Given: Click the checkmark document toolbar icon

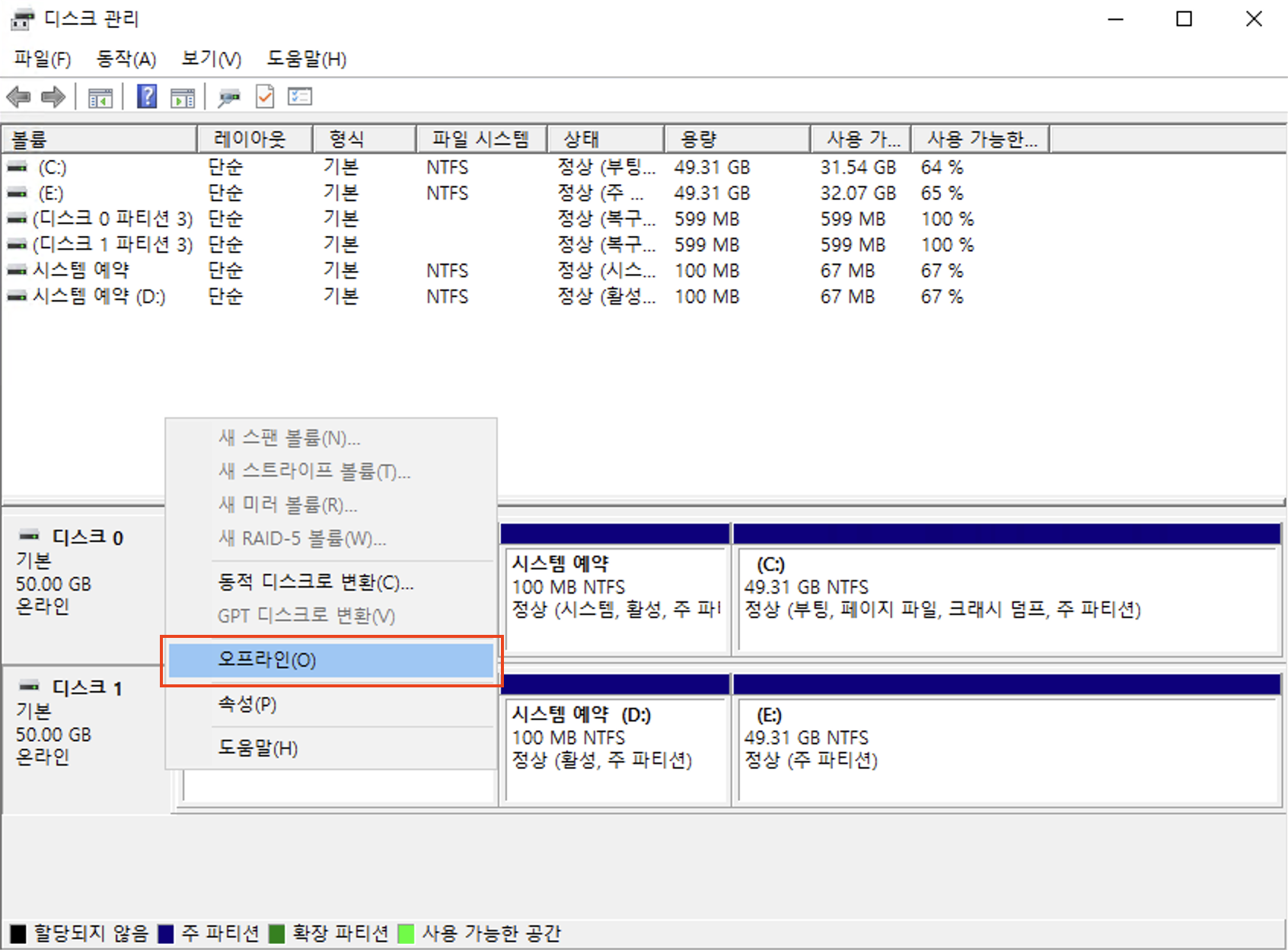Looking at the screenshot, I should [265, 97].
